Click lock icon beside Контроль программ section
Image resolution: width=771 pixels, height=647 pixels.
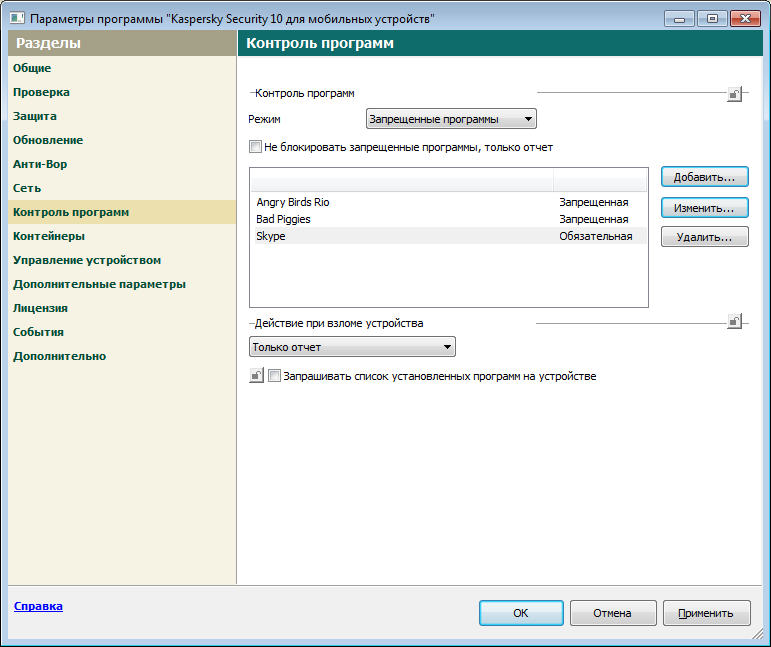(x=734, y=94)
